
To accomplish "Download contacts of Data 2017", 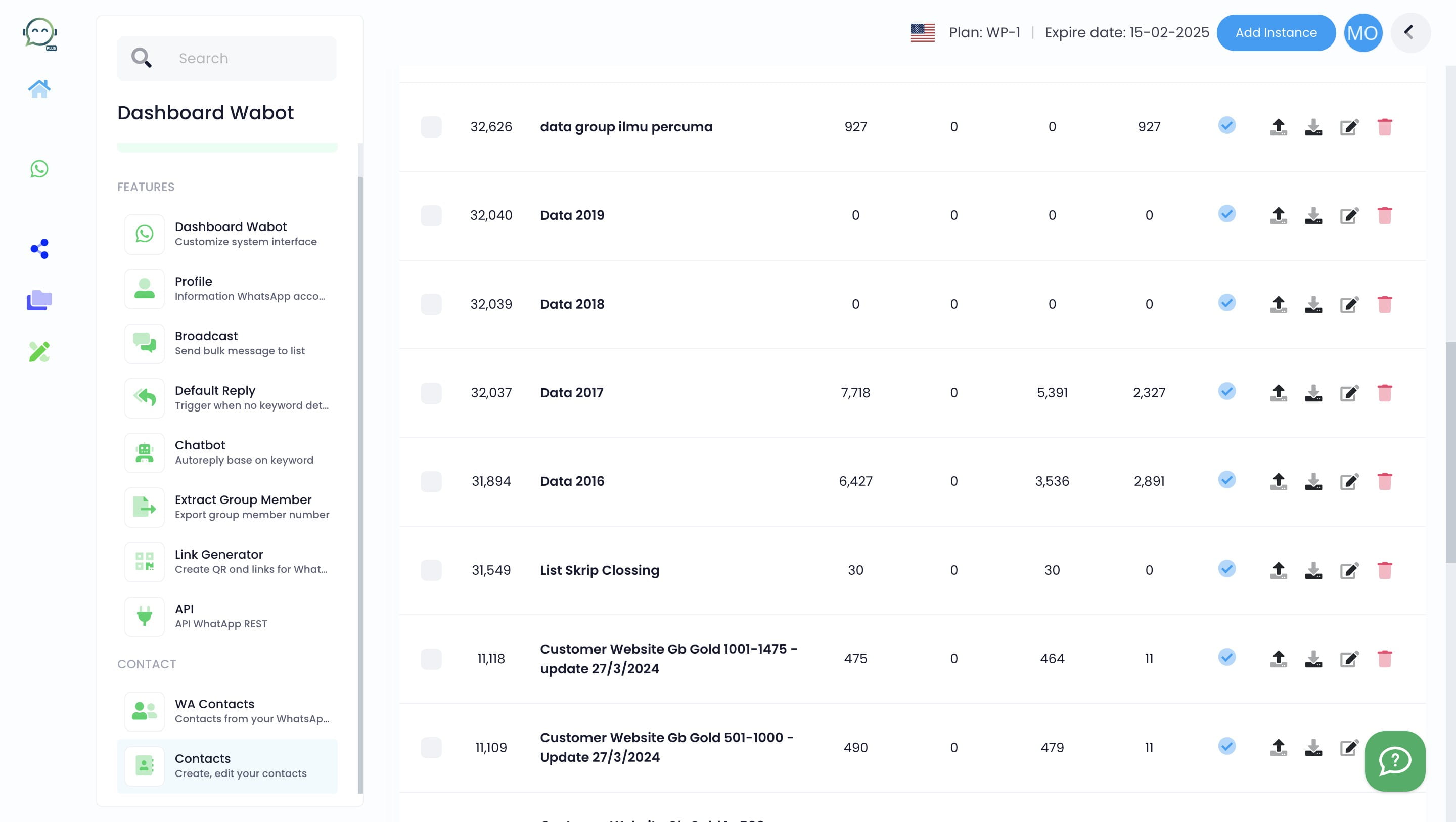I will click(1313, 393).
